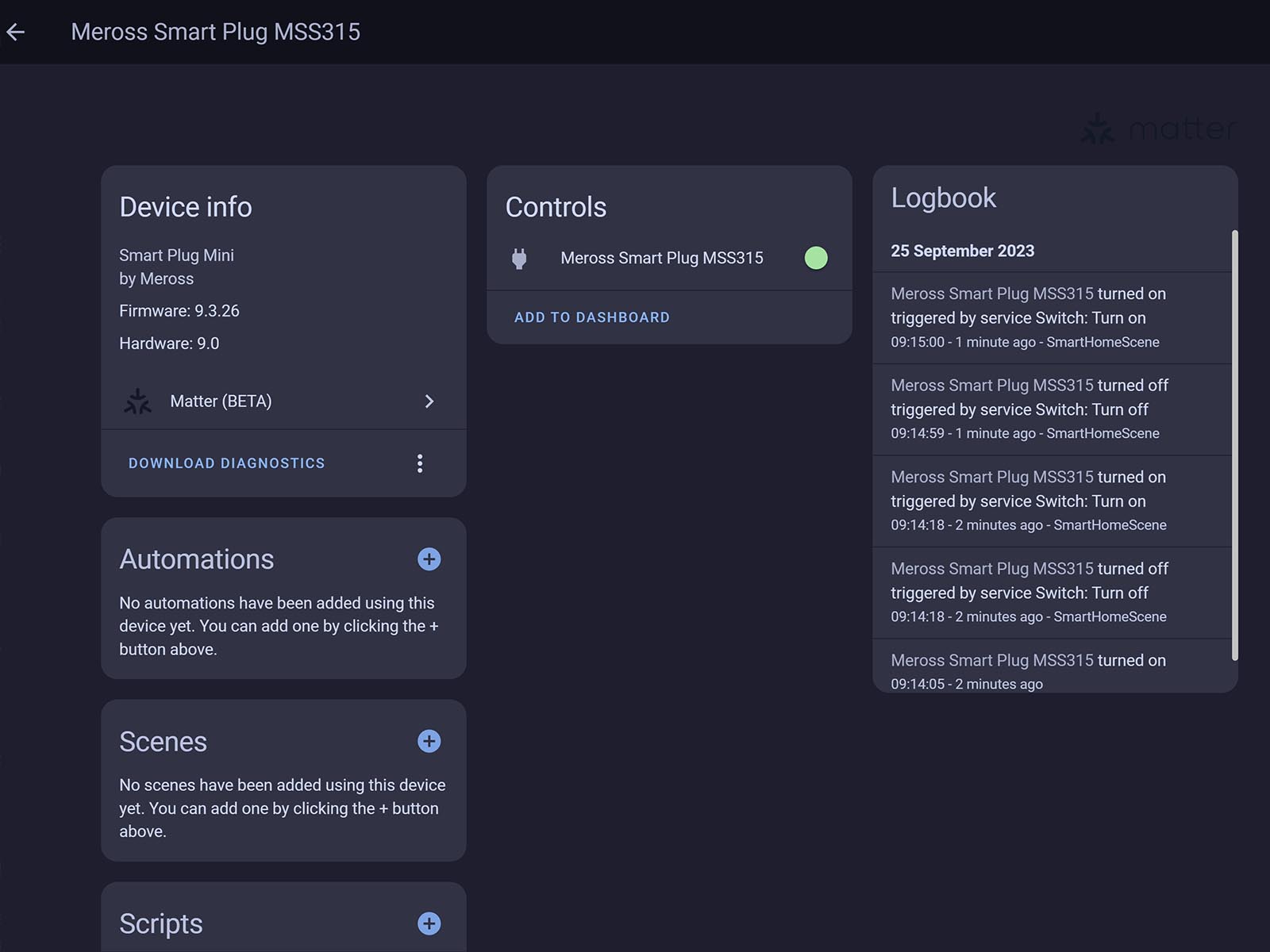
Task: Open the three-dot device menu
Action: coord(420,463)
